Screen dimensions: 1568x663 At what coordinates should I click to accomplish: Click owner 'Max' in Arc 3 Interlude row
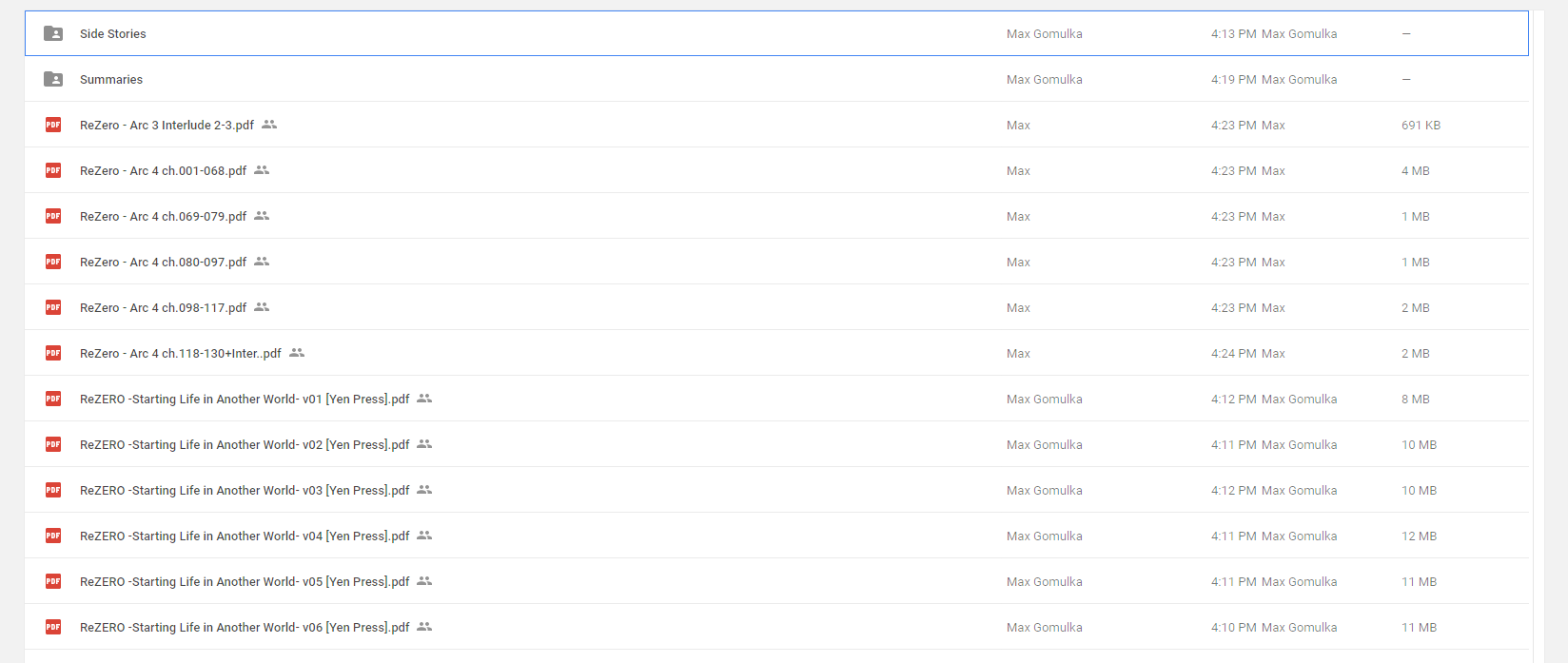[x=1018, y=125]
